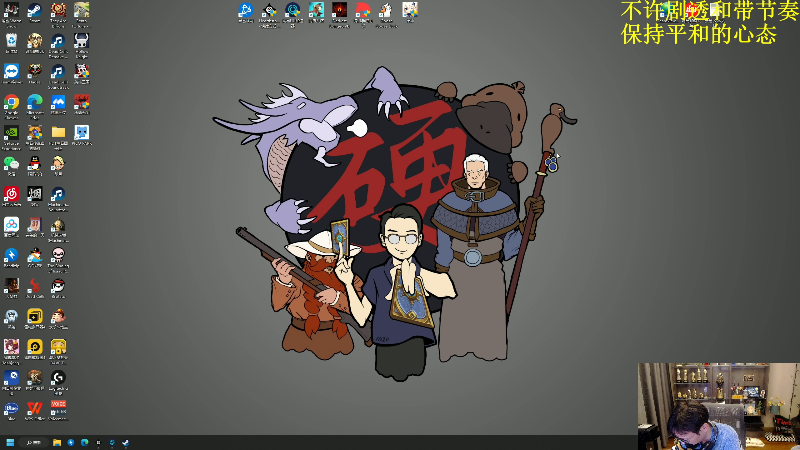Open the blue pixel cat app shortcut
This screenshot has width=800, height=450.
pos(82,133)
